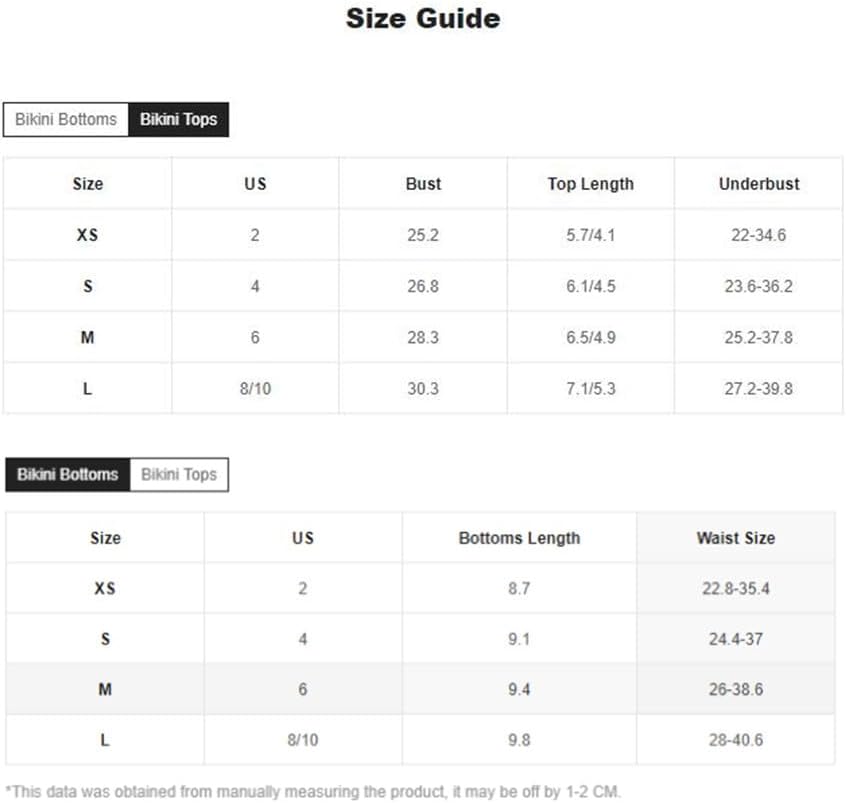This screenshot has width=846, height=803.
Task: Click the Underbust column header
Action: pyautogui.click(x=758, y=184)
